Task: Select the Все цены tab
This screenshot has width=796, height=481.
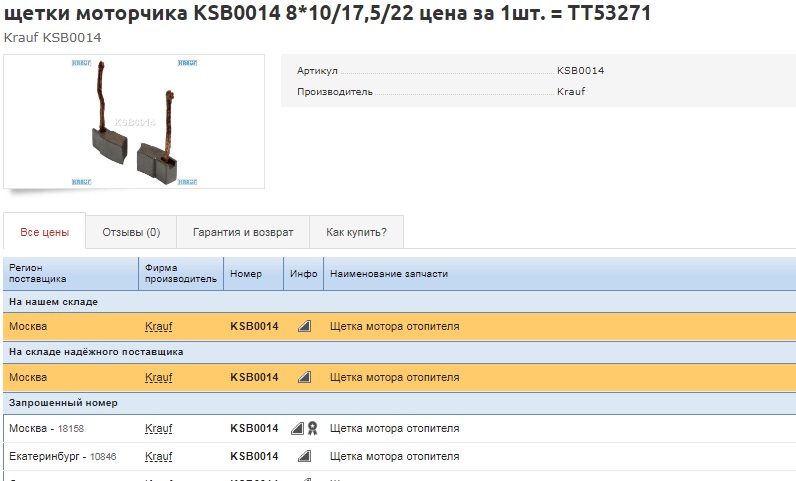Action: point(45,232)
